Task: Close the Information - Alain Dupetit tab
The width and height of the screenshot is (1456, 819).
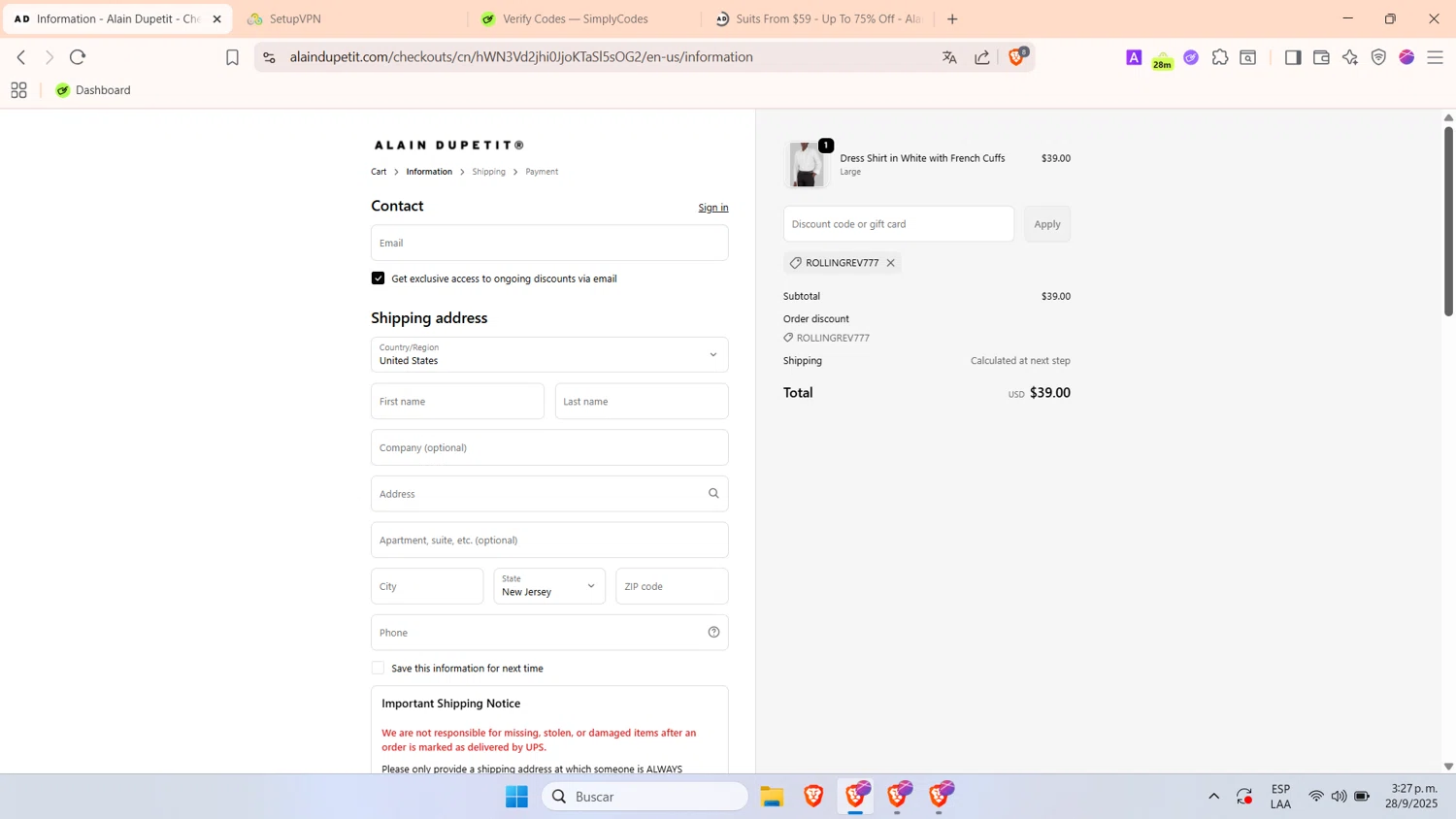Action: point(216,19)
